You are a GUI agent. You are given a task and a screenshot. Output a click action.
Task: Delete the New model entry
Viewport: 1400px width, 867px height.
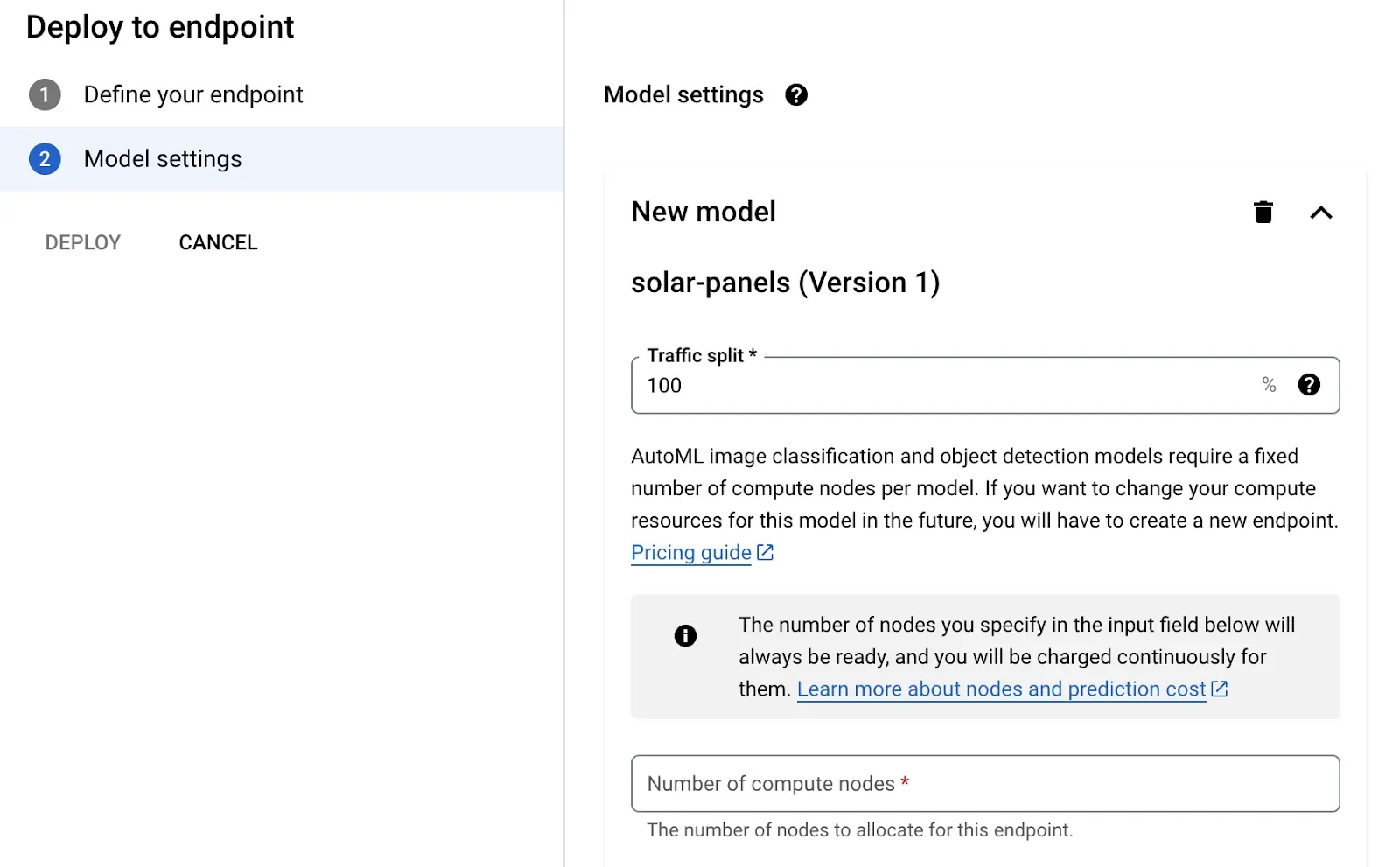[x=1263, y=212]
